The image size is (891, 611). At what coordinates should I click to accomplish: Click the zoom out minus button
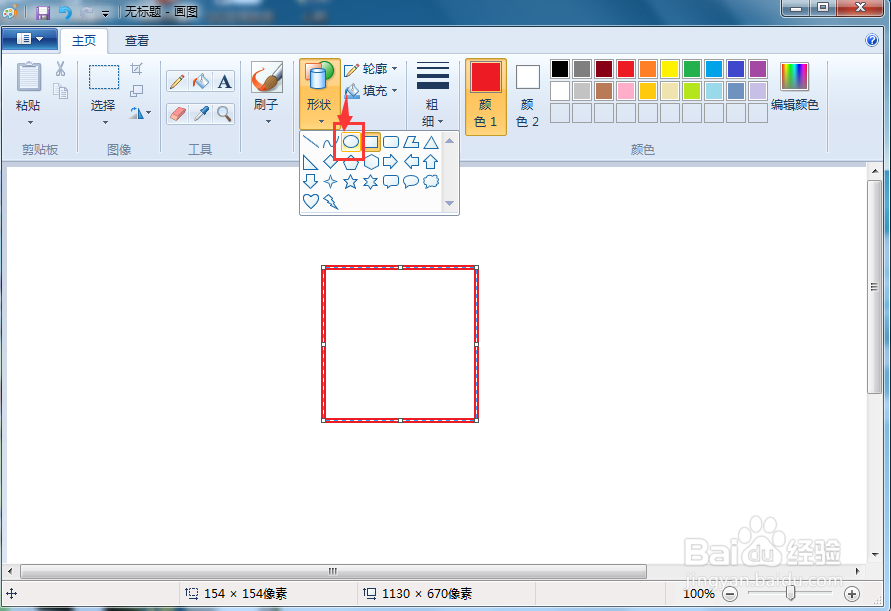click(730, 595)
